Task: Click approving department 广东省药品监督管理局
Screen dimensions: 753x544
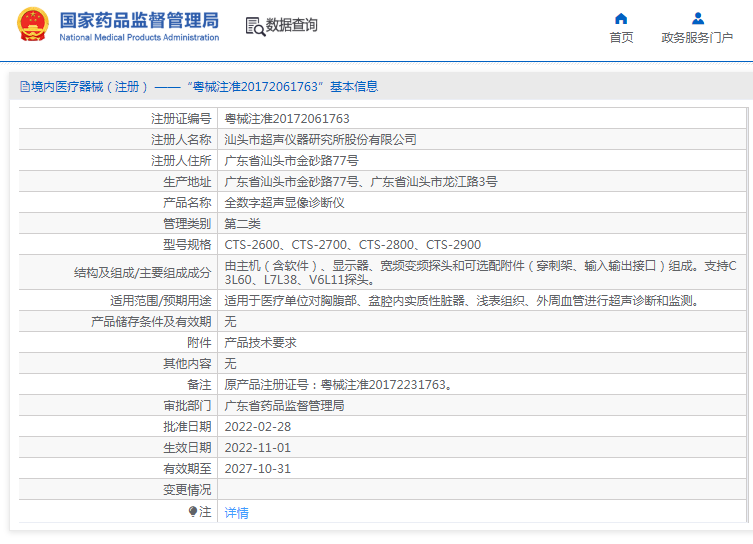Action: (284, 406)
